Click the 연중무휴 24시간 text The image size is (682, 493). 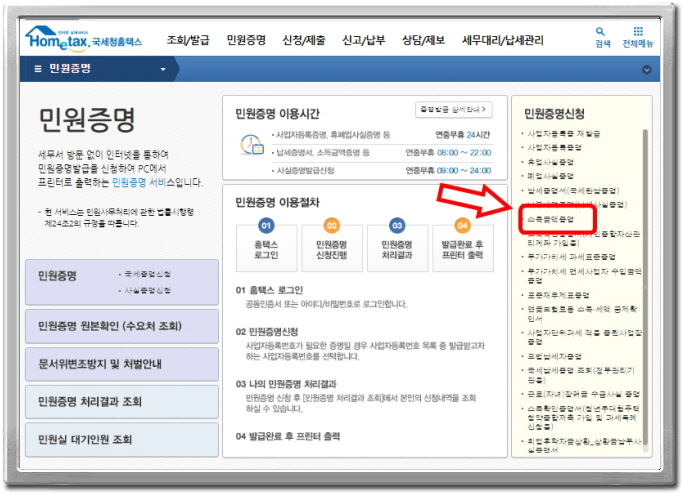[463, 135]
